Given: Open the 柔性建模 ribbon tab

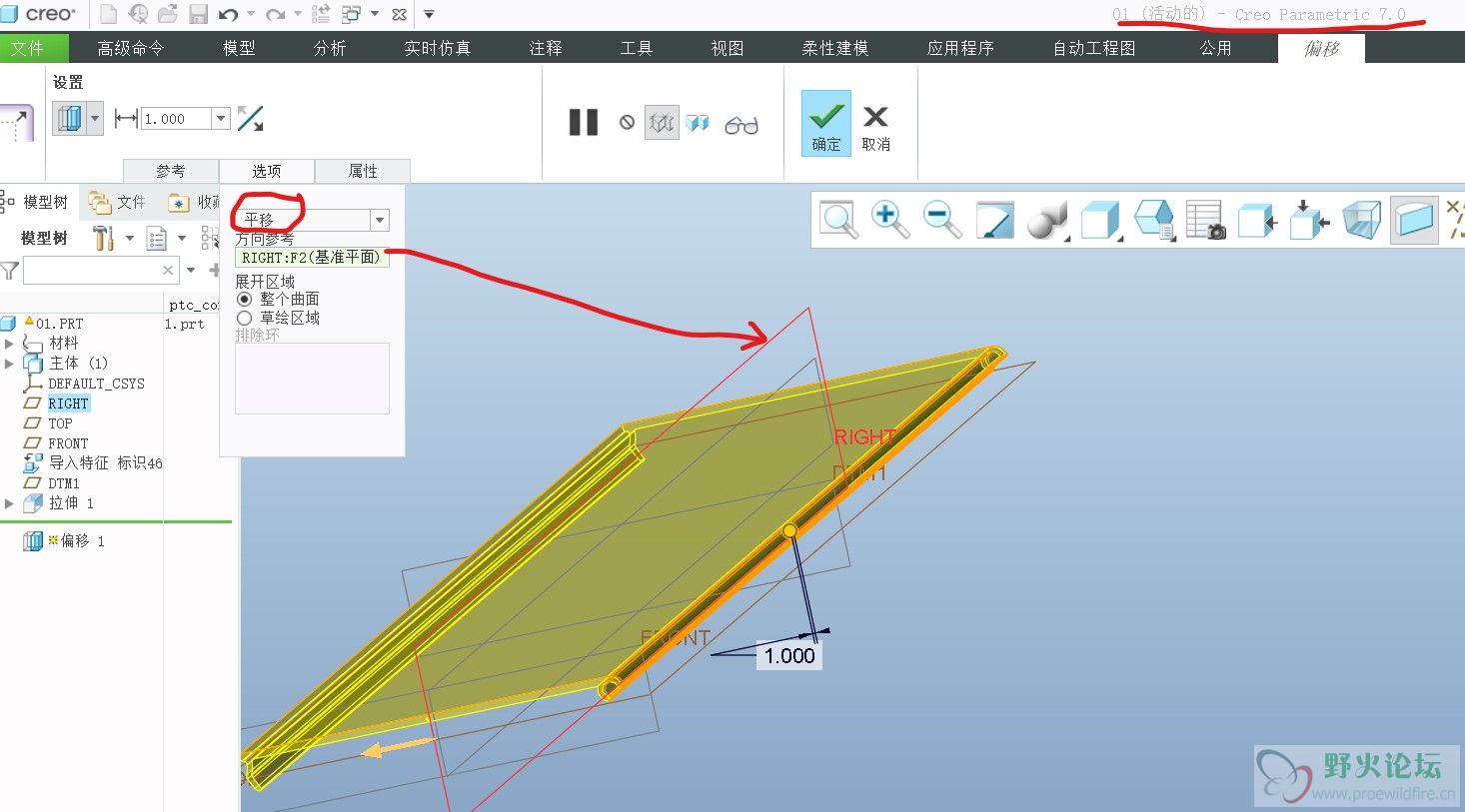Looking at the screenshot, I should pyautogui.click(x=835, y=48).
